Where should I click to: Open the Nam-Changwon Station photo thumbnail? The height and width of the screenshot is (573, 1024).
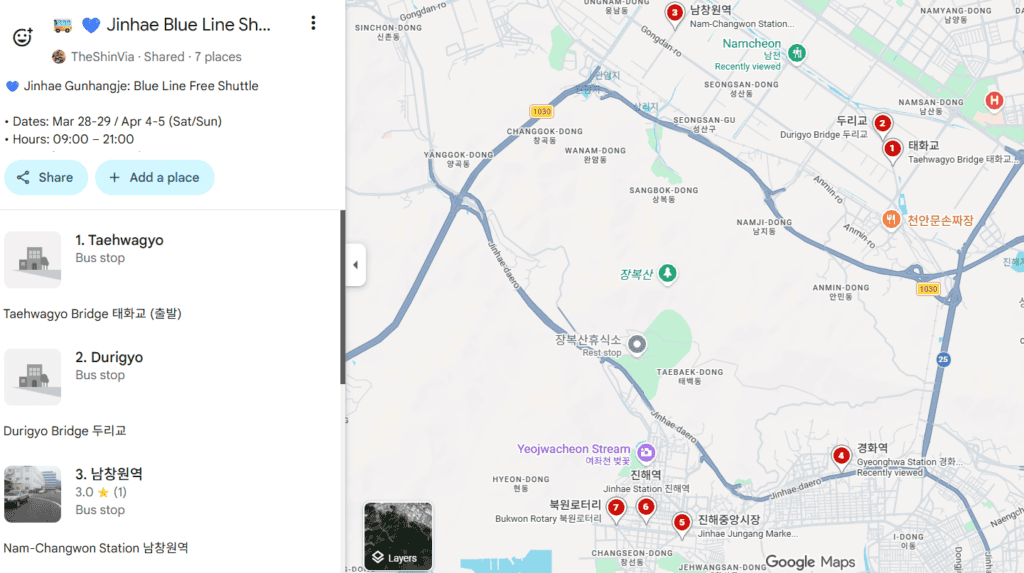click(x=32, y=494)
